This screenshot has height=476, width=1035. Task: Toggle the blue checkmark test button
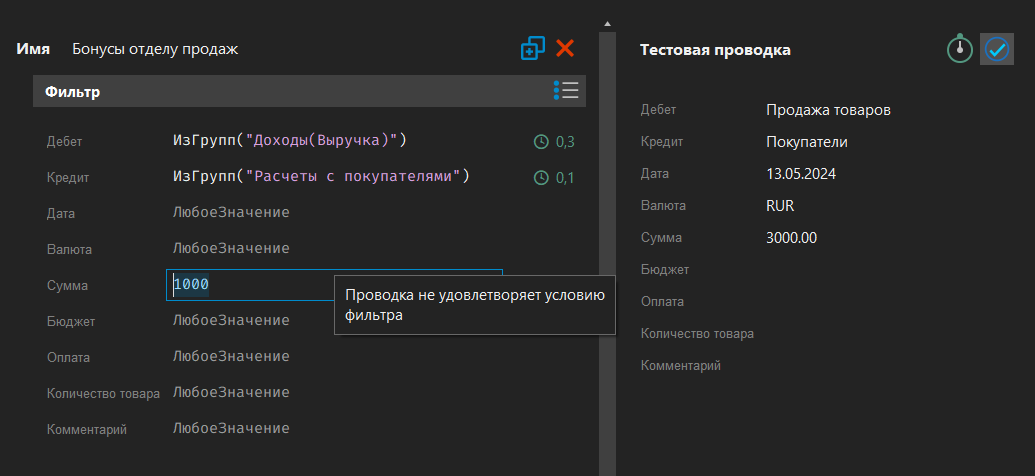click(997, 49)
